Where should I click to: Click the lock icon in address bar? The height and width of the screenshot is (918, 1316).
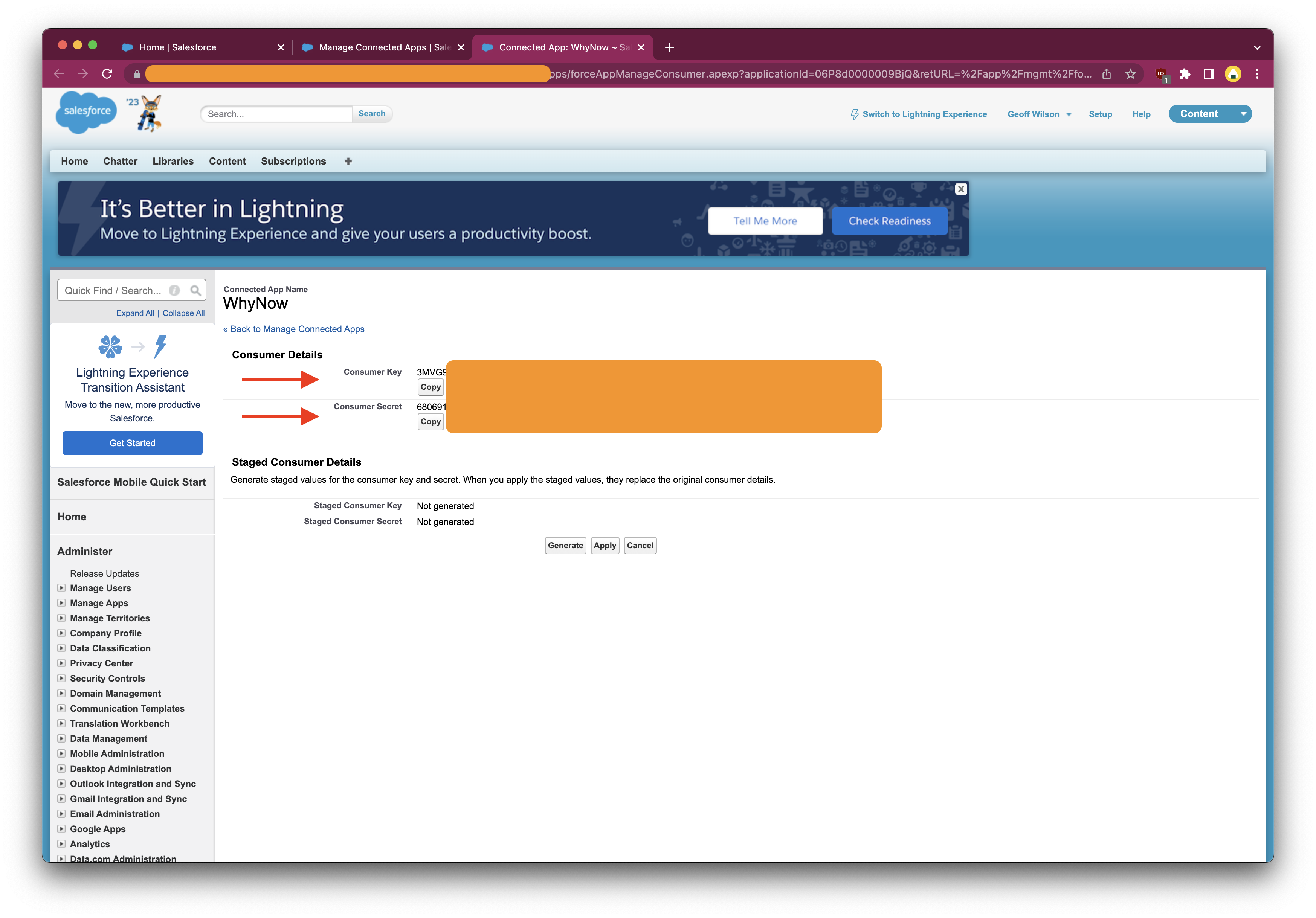[x=136, y=74]
